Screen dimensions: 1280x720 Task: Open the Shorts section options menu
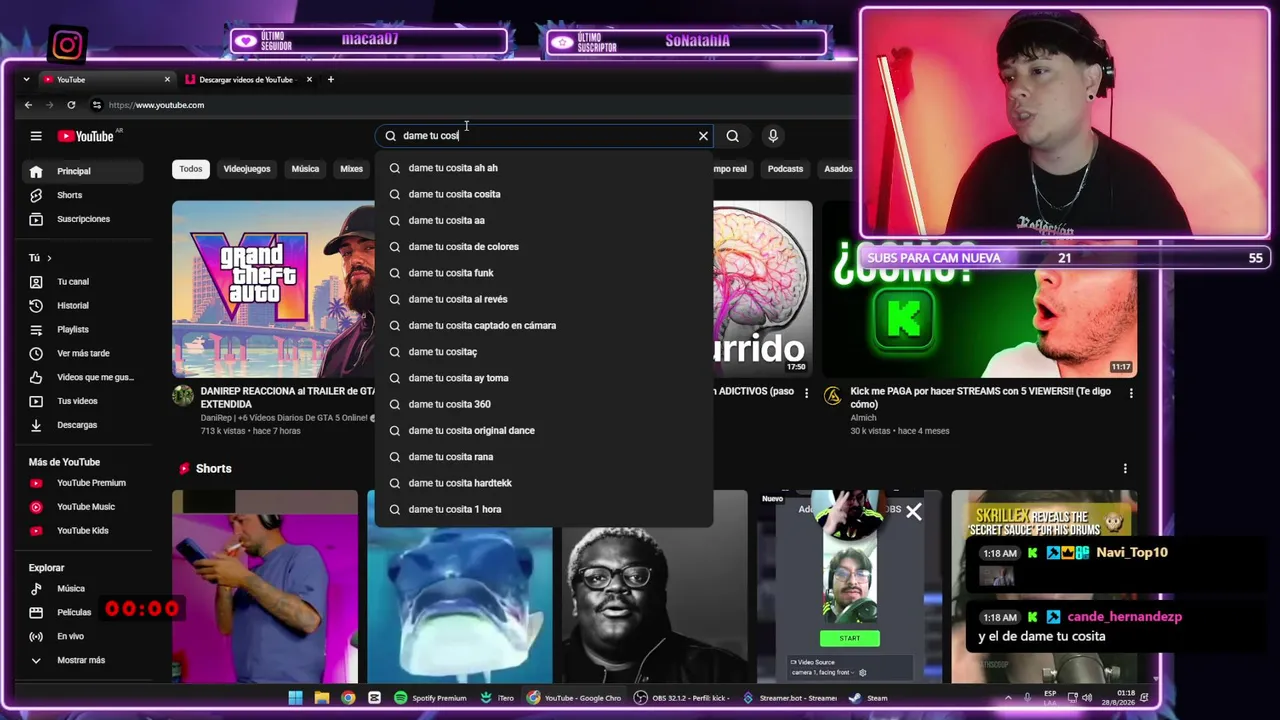point(1125,469)
